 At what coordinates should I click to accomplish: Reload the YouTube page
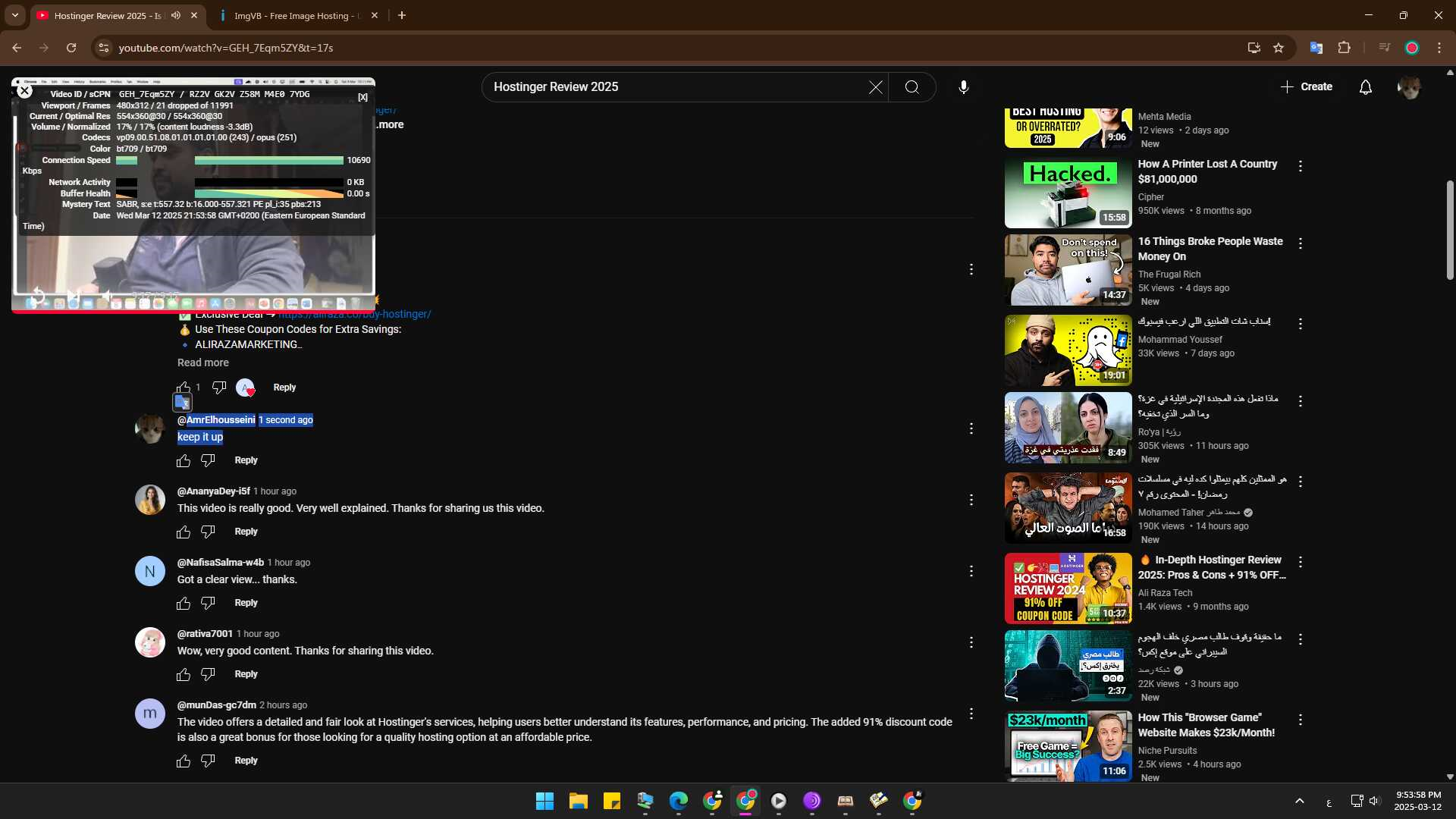(71, 48)
